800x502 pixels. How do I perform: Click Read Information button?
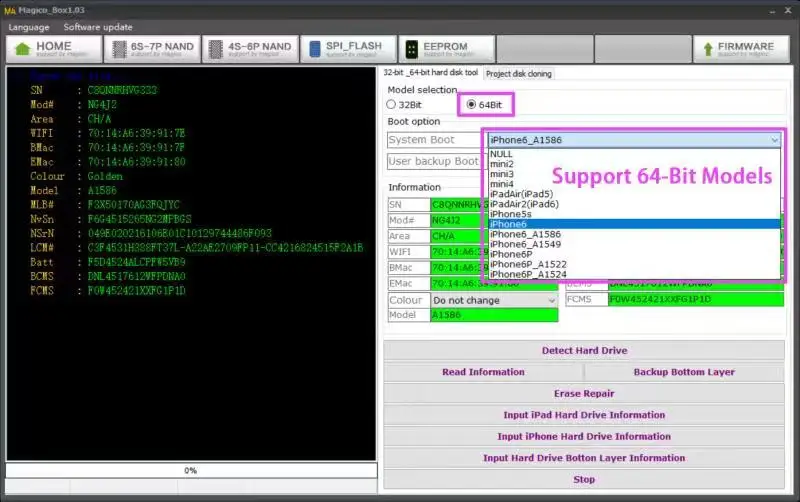pyautogui.click(x=483, y=372)
